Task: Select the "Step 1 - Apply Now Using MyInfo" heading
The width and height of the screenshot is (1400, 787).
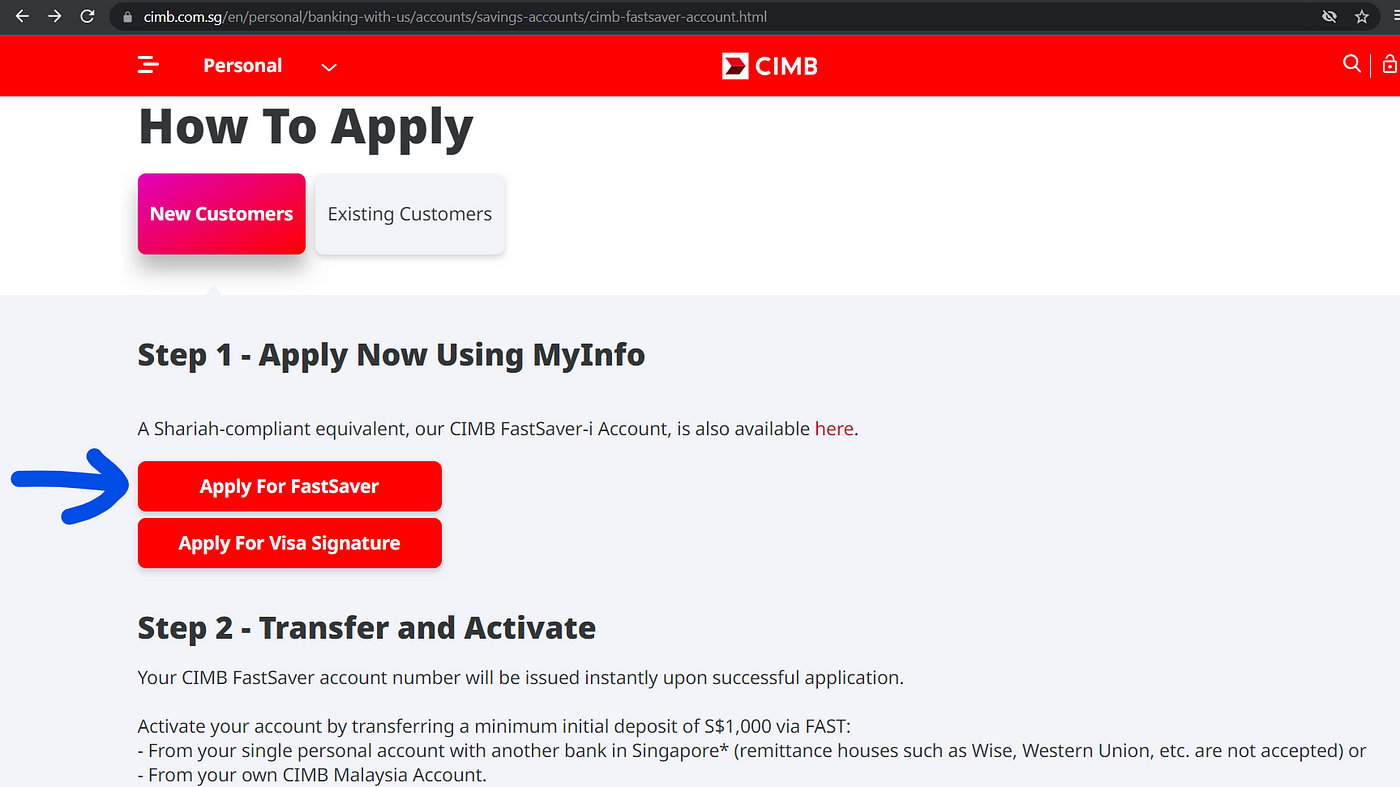Action: click(391, 355)
